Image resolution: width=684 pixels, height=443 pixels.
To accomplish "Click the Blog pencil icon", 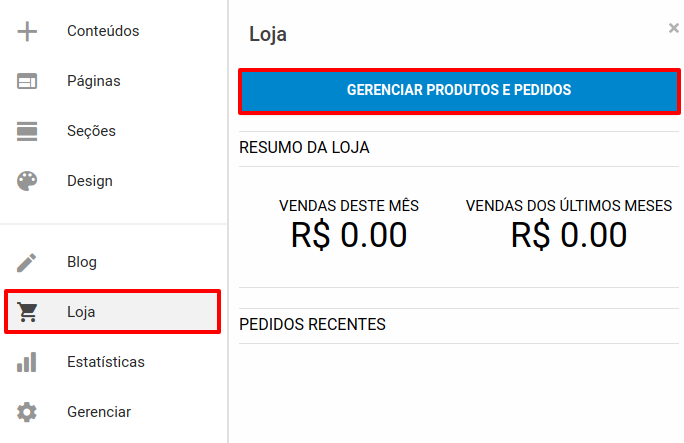I will [x=27, y=262].
